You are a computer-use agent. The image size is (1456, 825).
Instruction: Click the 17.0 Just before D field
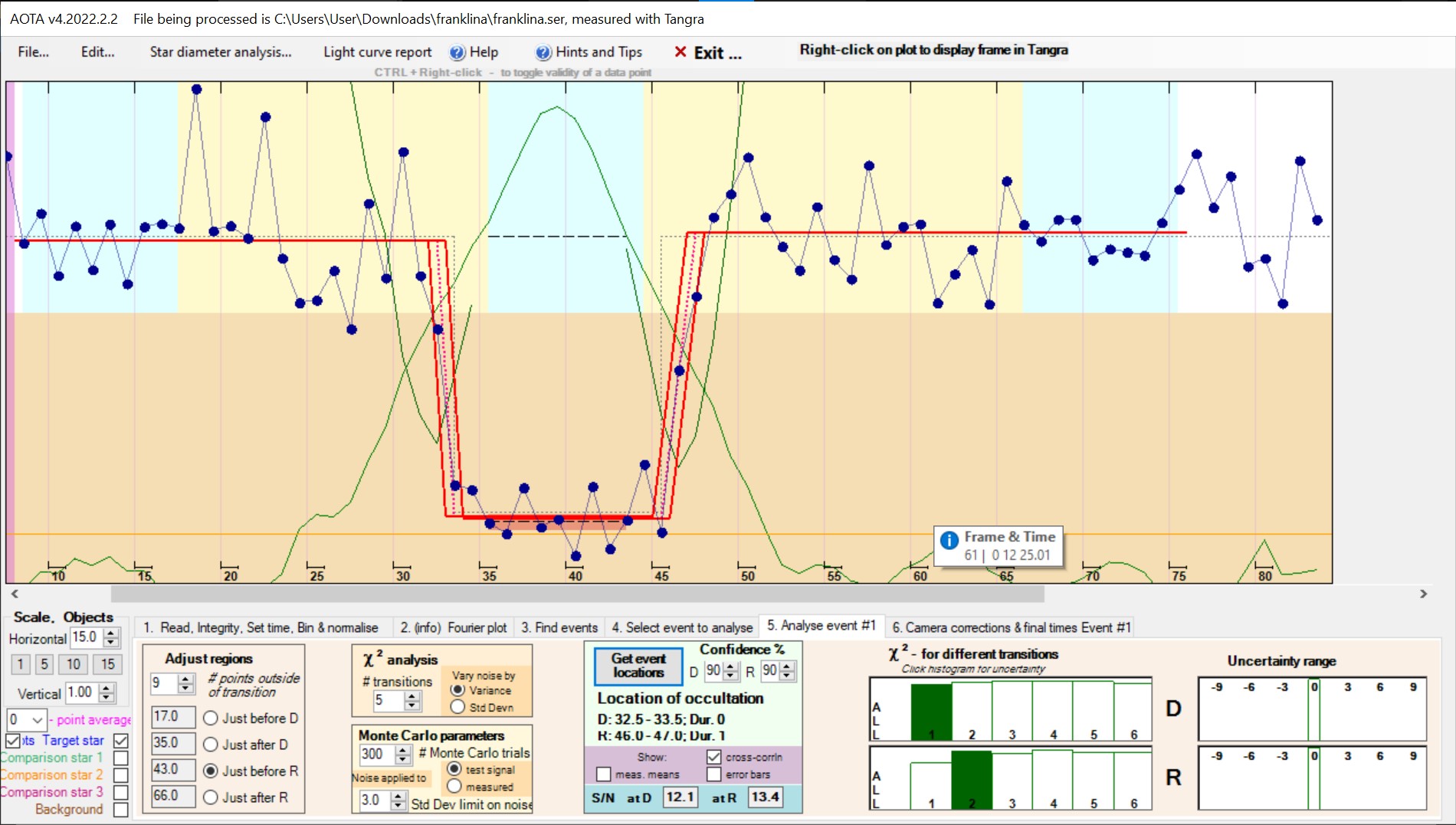click(x=172, y=717)
